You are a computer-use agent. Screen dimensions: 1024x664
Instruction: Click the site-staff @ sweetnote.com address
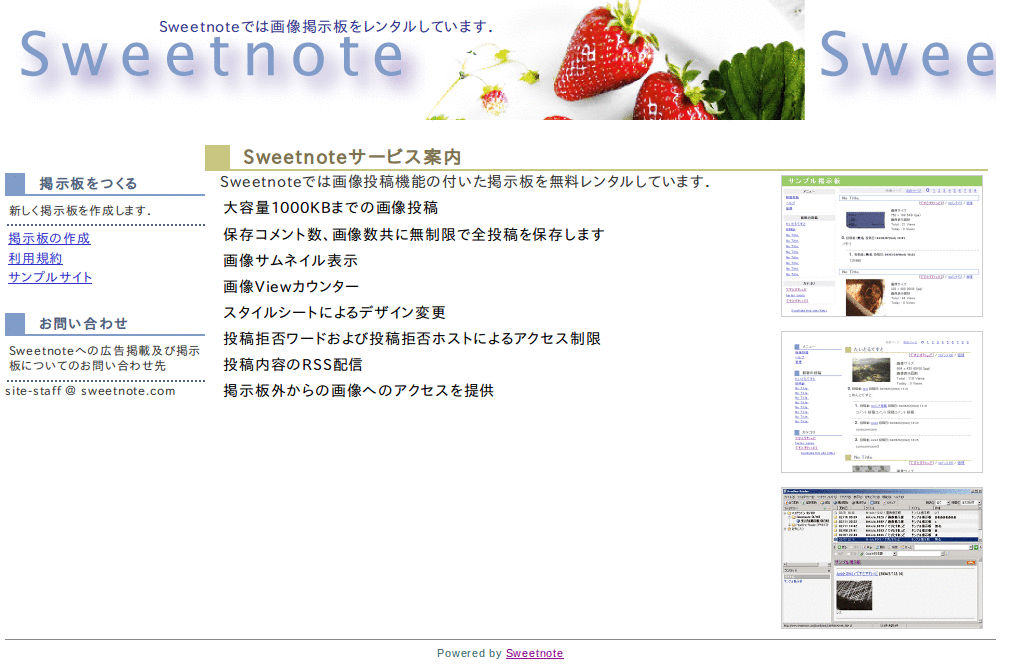[90, 390]
